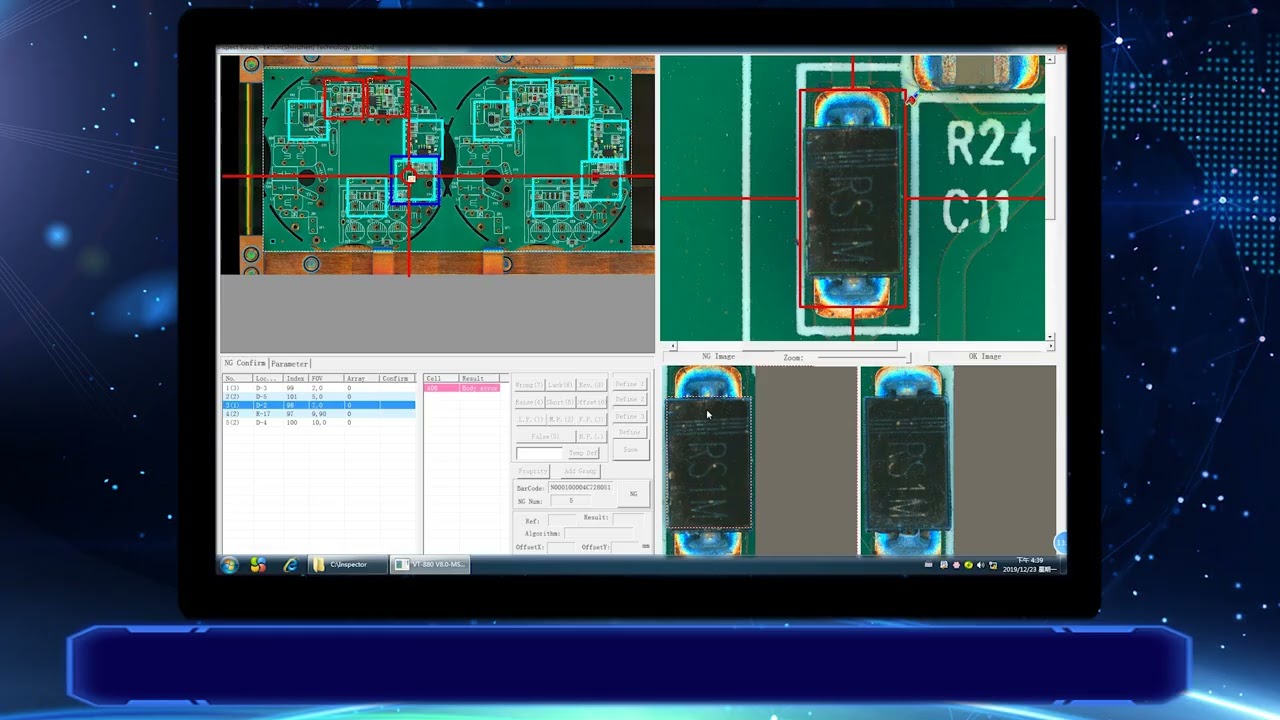The image size is (1280, 720).
Task: Switch to VT-880 V8.0 taskbar window
Action: click(x=430, y=565)
